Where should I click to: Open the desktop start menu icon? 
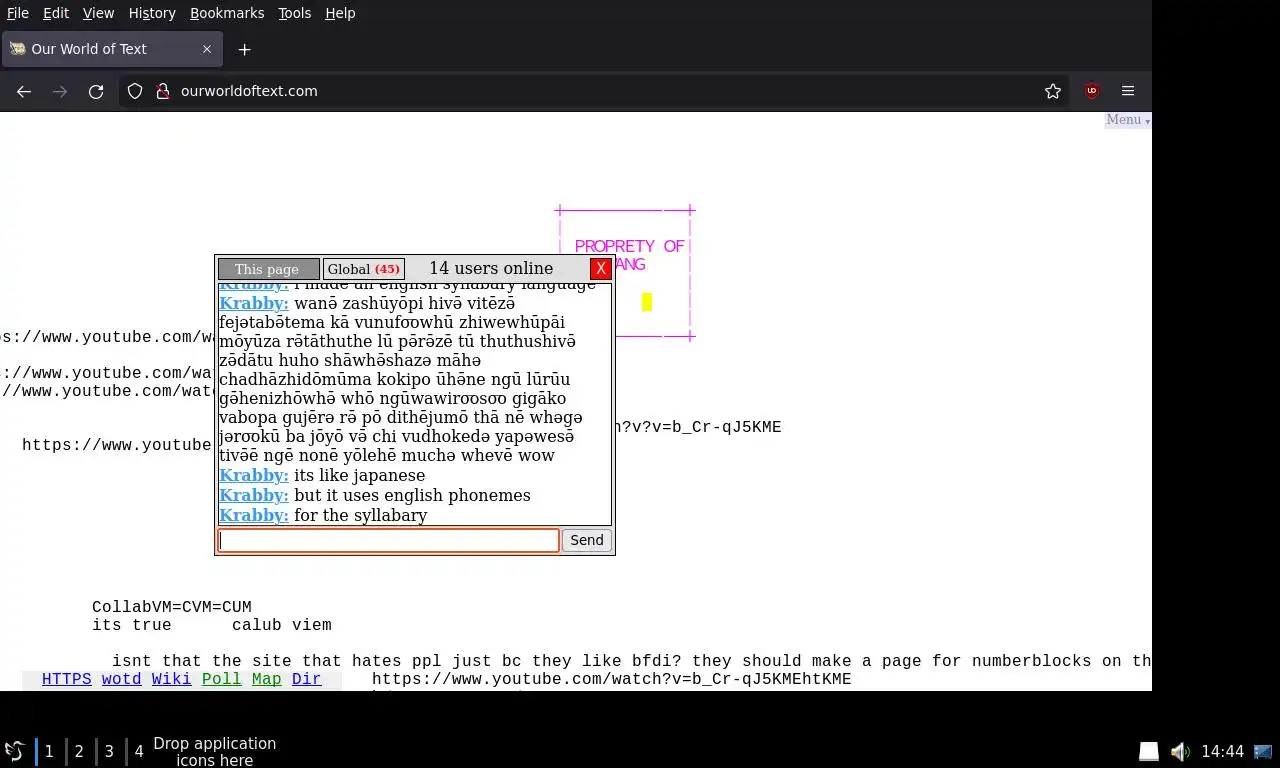pyautogui.click(x=14, y=751)
